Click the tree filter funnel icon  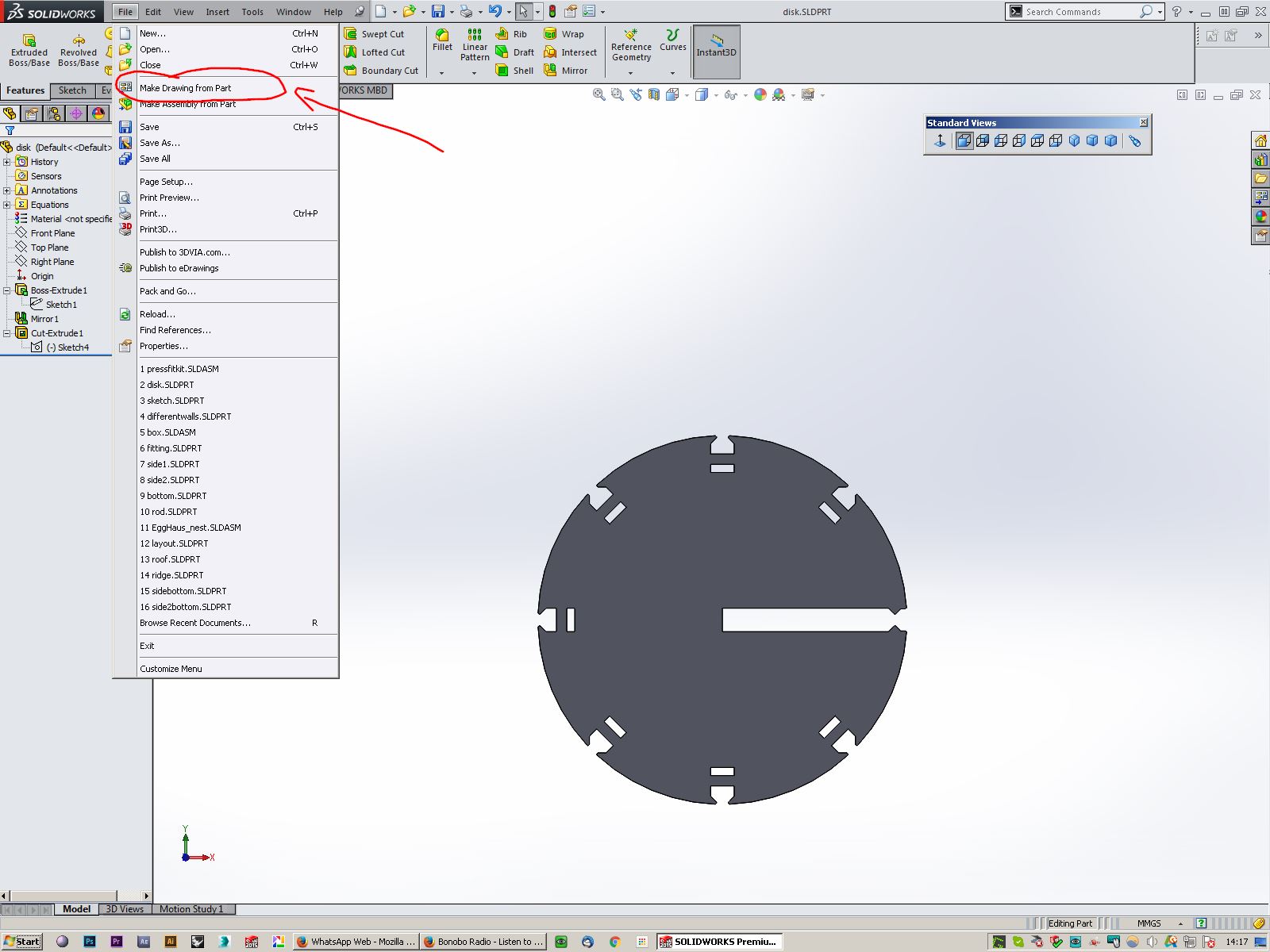click(10, 131)
